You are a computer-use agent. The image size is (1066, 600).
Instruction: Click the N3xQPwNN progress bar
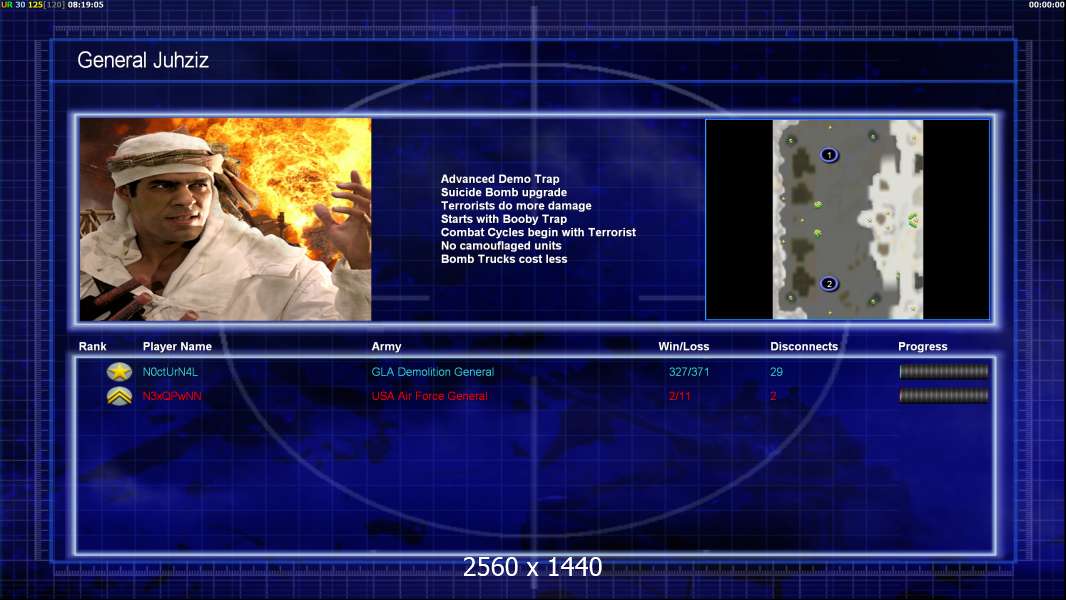tap(943, 396)
